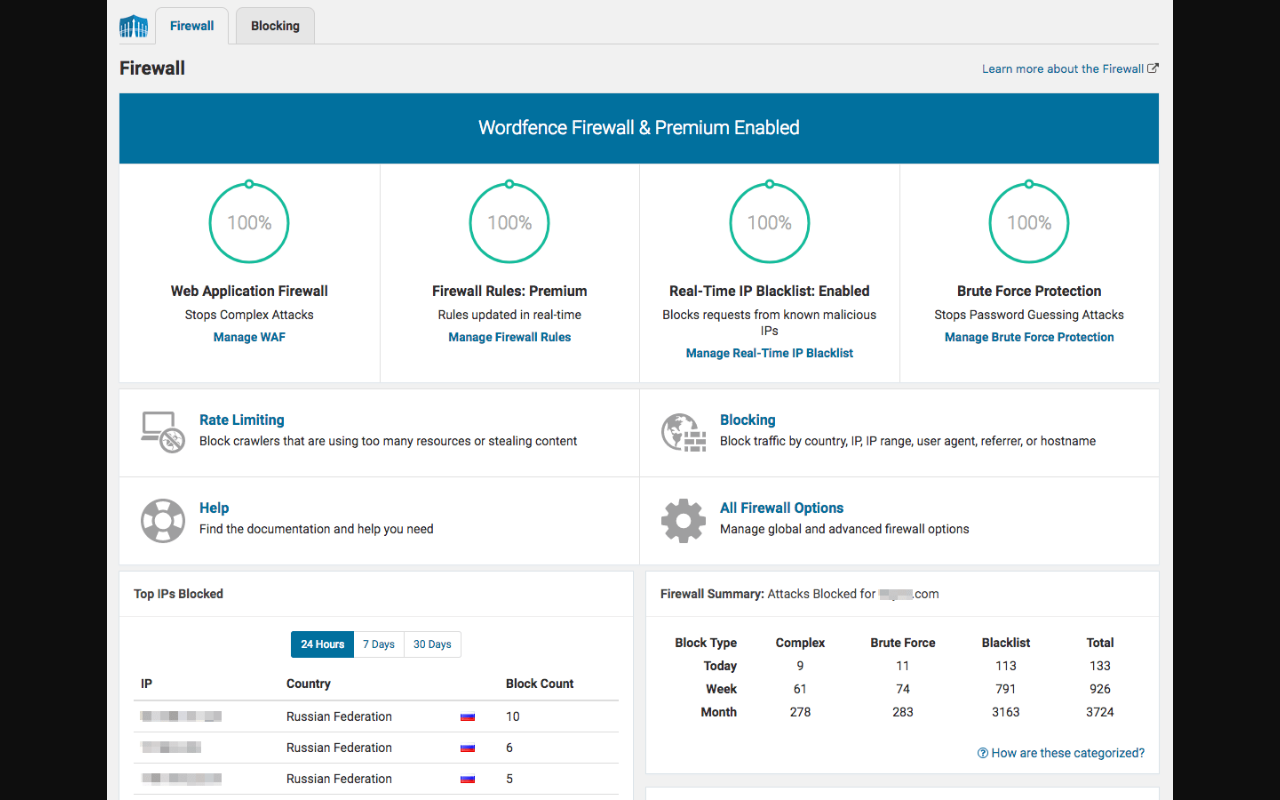
Task: Open the Rate Limiting computer icon
Action: point(163,432)
